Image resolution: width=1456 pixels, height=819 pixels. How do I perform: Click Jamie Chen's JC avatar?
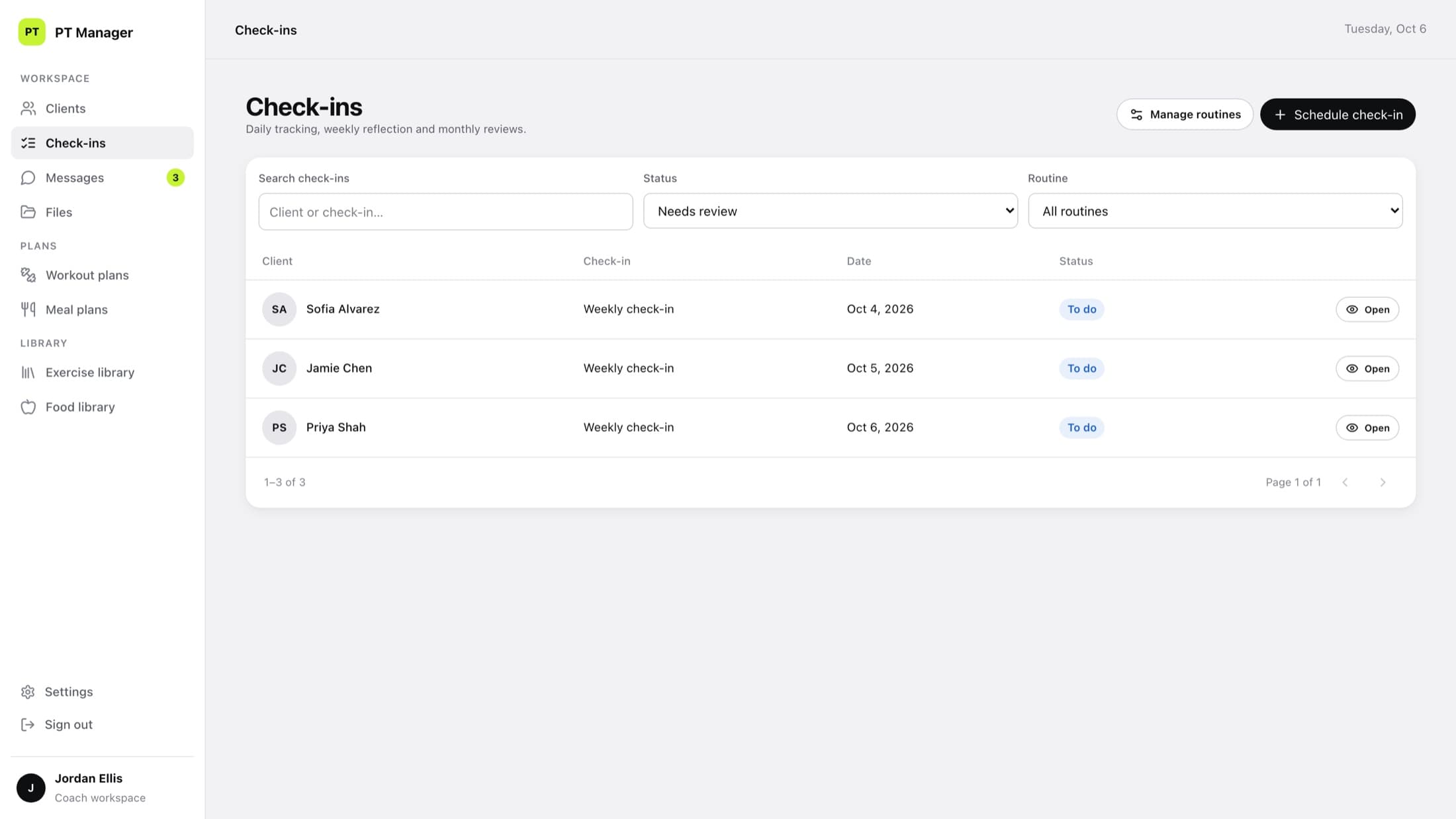tap(279, 368)
